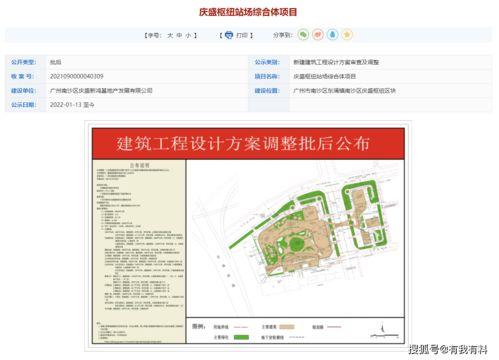This screenshot has width=499, height=360.
Task: Click the north arrow on the plan
Action: (x=383, y=328)
